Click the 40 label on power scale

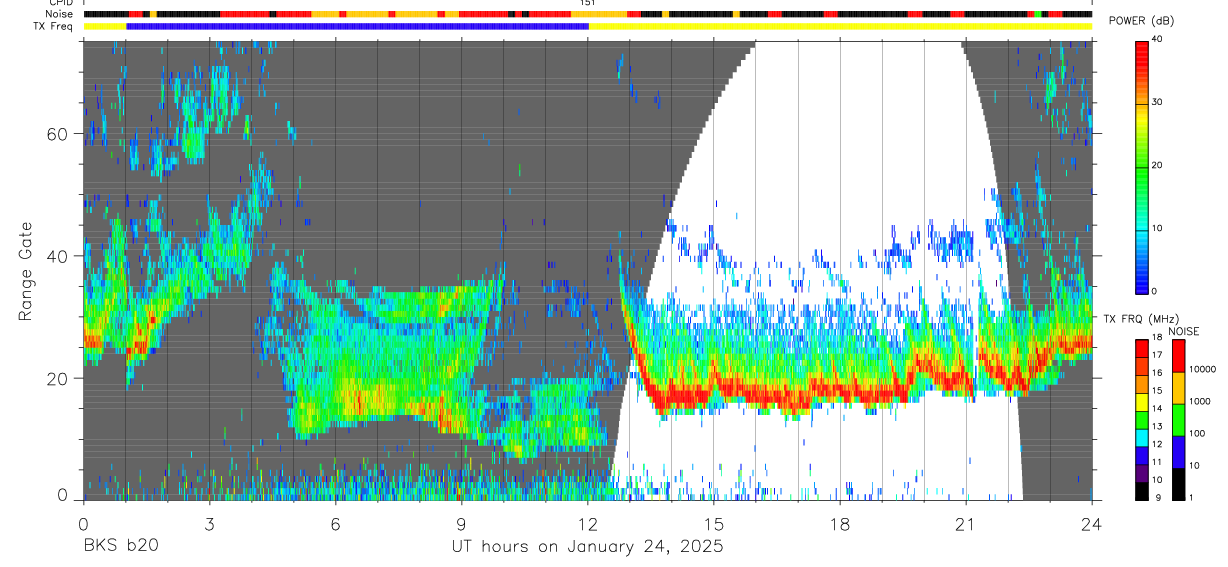coord(1157,39)
